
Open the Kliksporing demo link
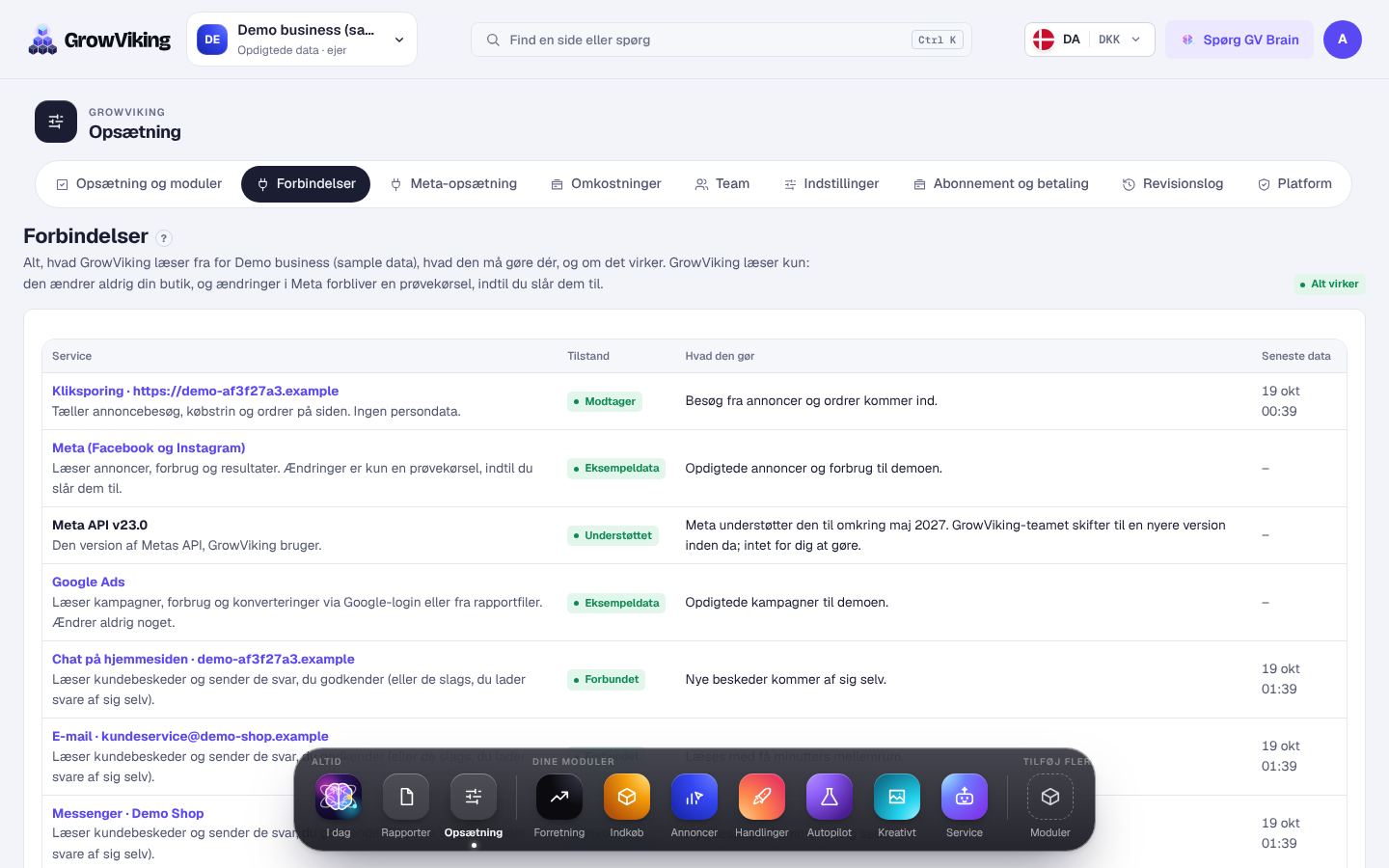pos(196,391)
